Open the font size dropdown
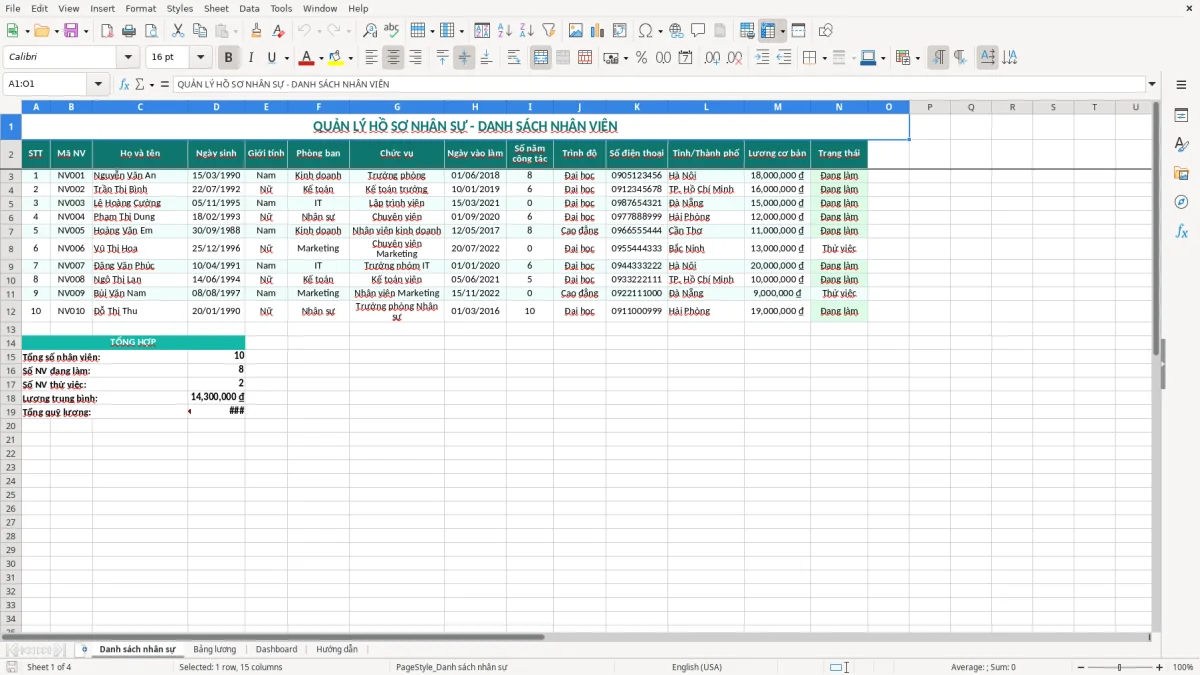 coord(200,58)
